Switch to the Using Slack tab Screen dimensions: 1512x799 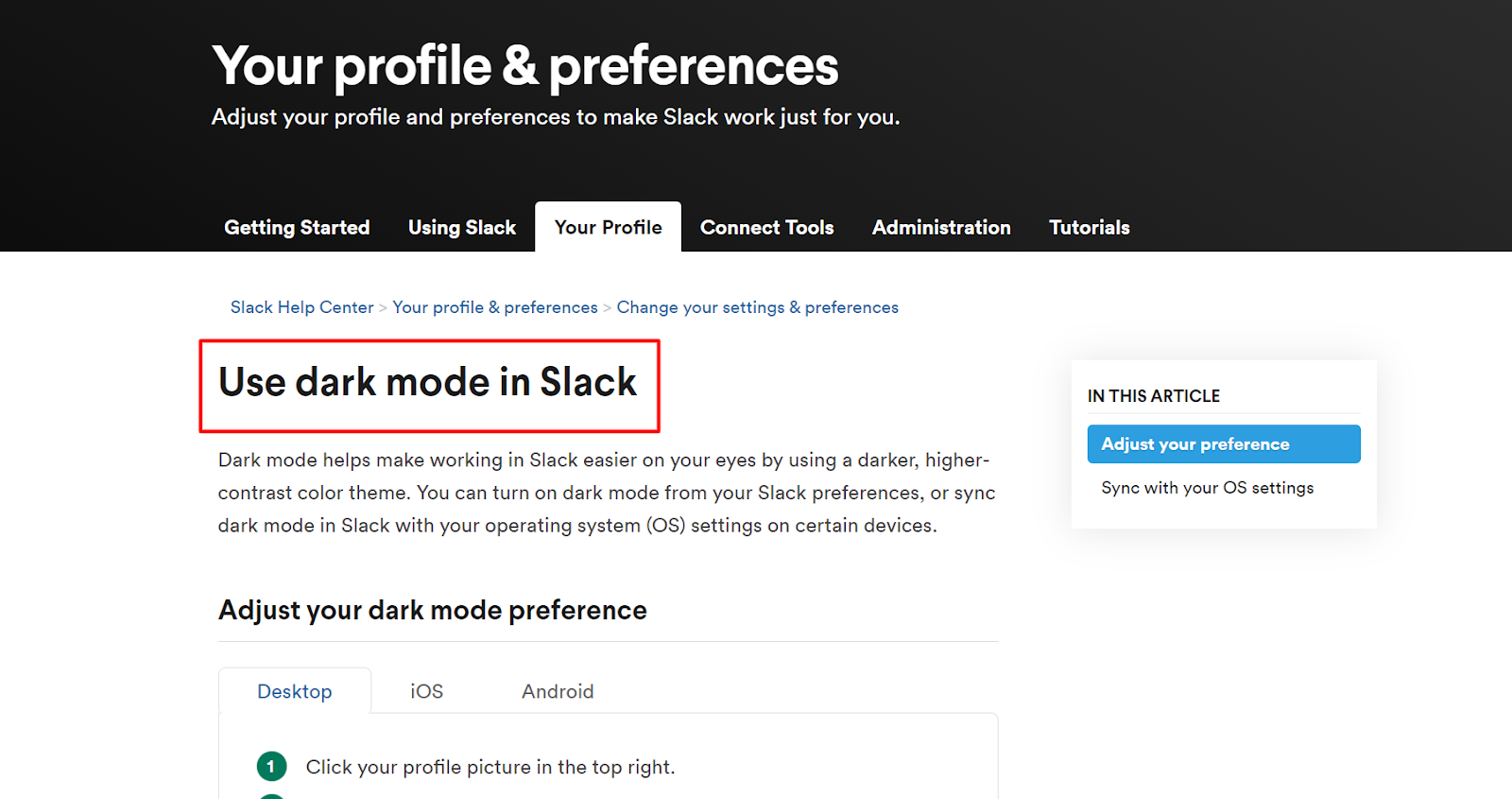(462, 228)
